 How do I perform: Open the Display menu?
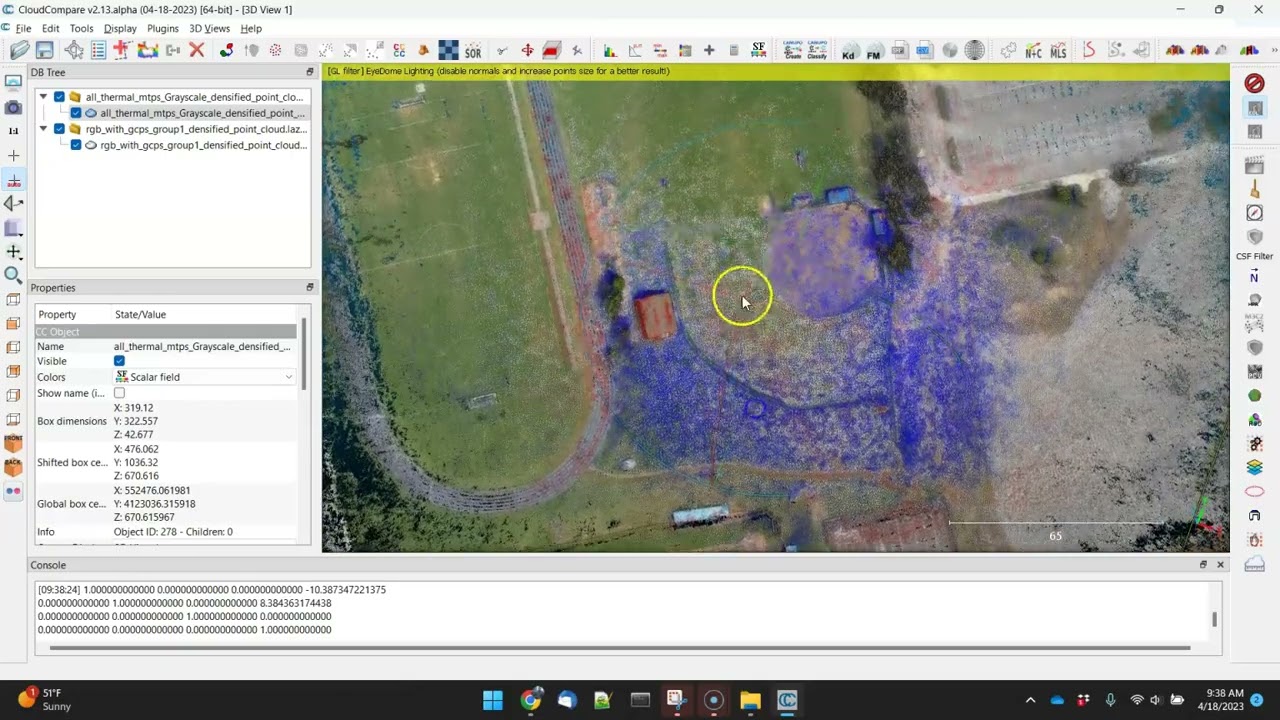tap(120, 28)
